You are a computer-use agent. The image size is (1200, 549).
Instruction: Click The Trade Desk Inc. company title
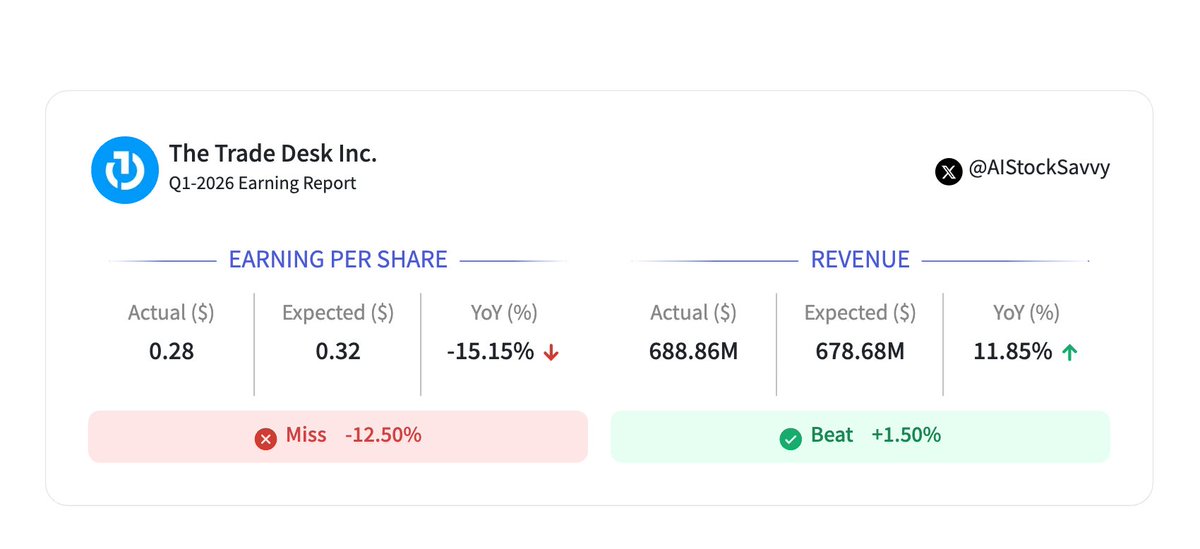[273, 153]
